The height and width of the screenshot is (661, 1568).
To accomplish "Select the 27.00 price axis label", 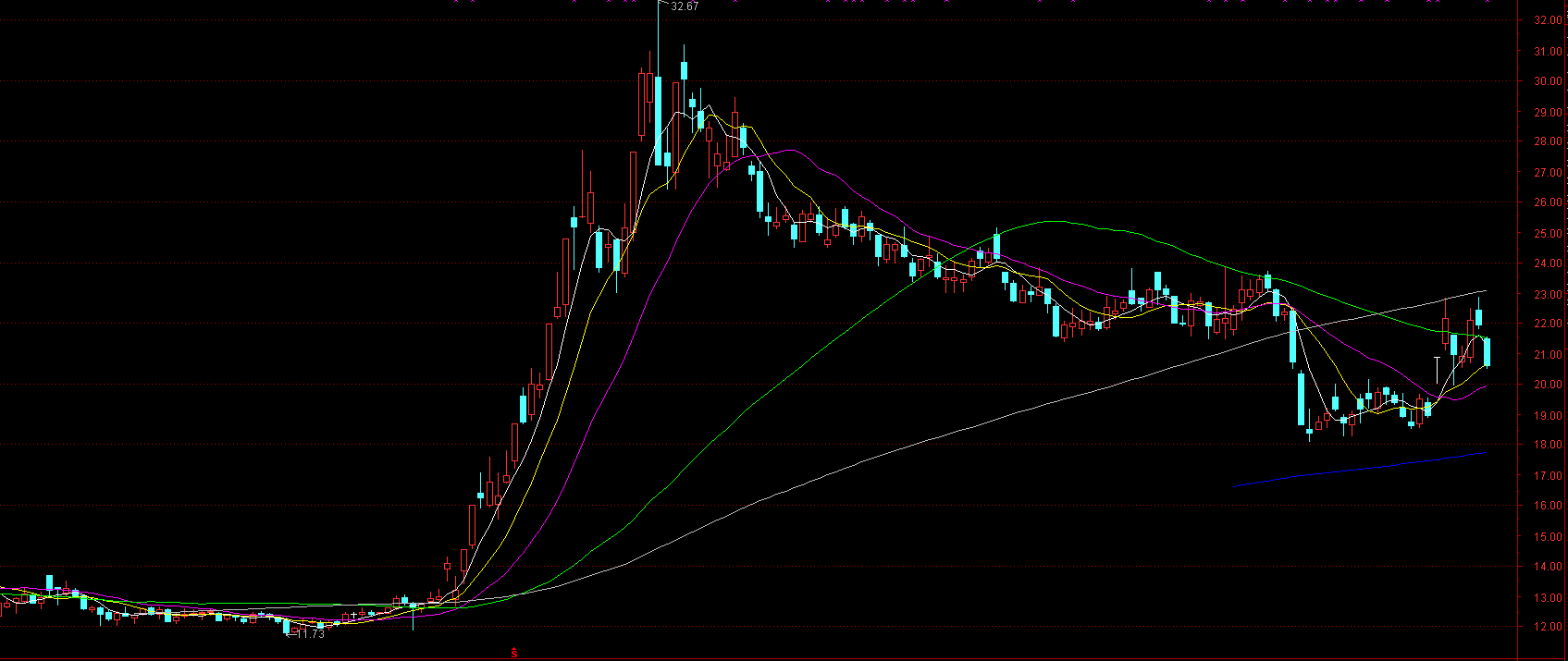I will tap(1548, 173).
